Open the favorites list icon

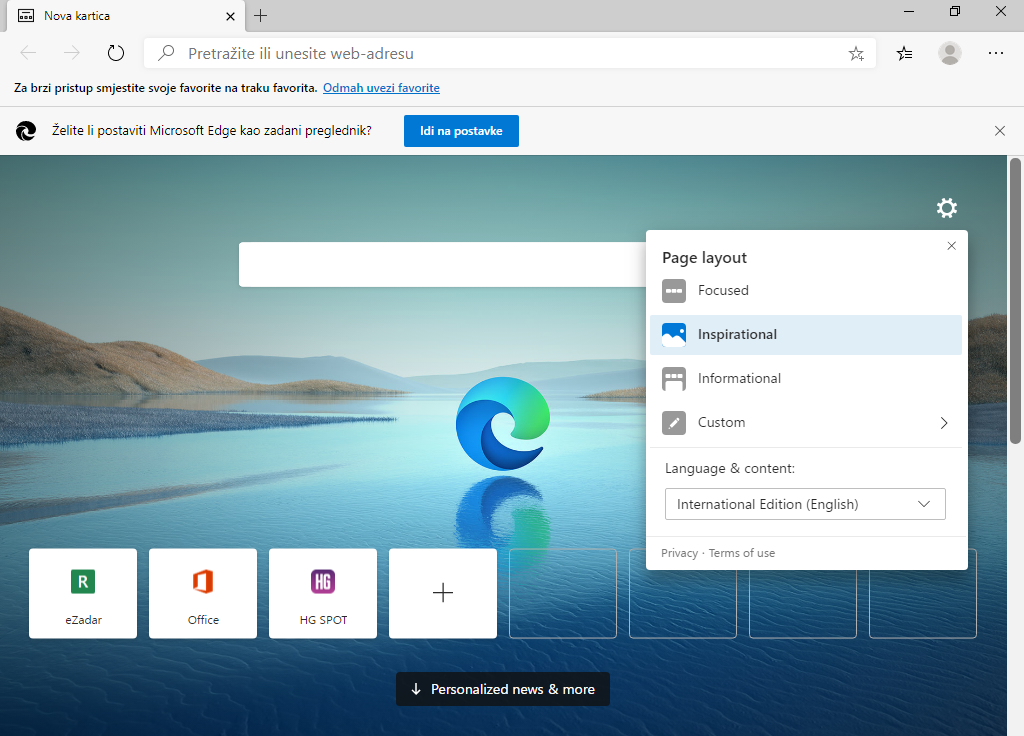(x=904, y=54)
